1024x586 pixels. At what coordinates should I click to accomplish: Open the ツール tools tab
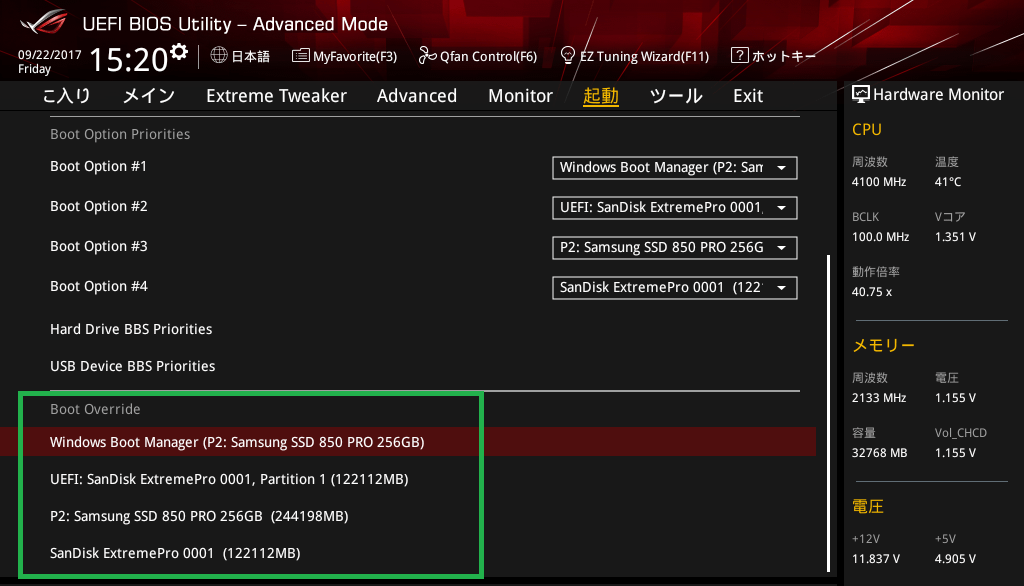(x=676, y=96)
